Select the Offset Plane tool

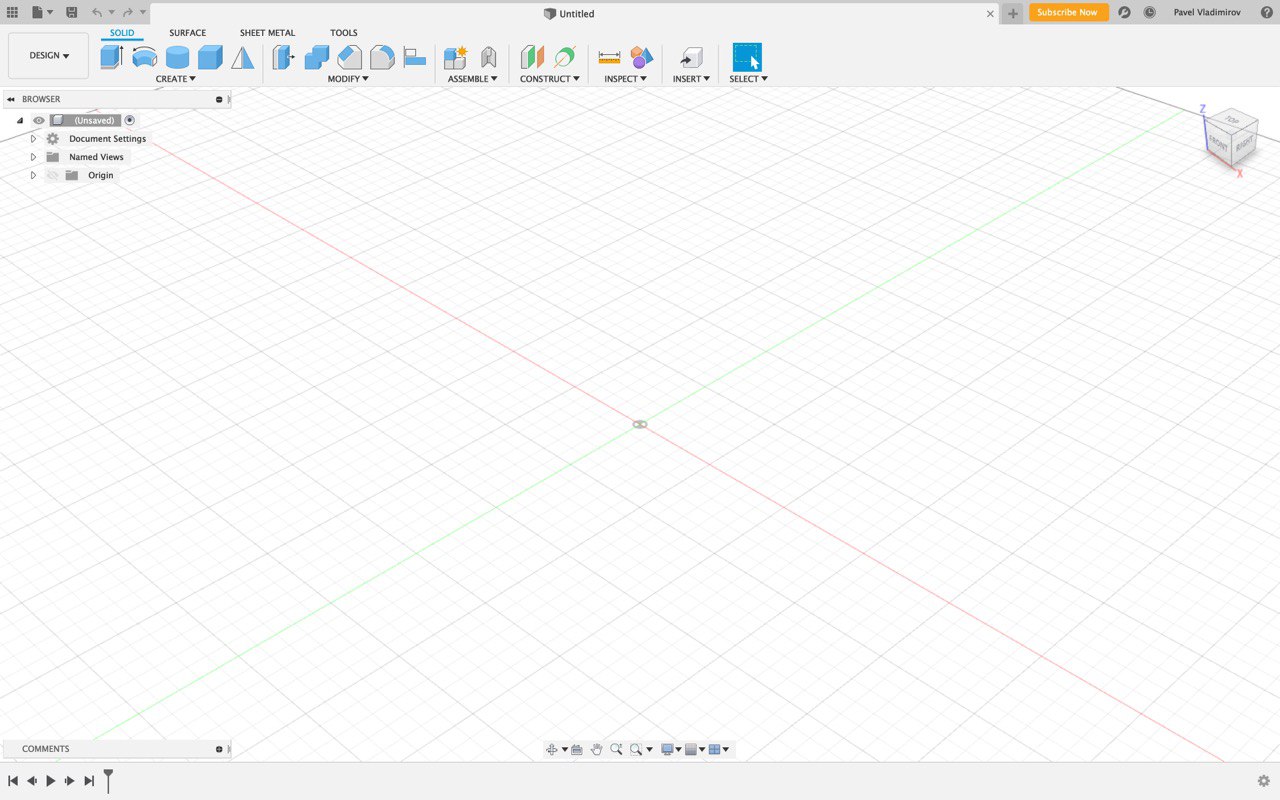point(532,57)
